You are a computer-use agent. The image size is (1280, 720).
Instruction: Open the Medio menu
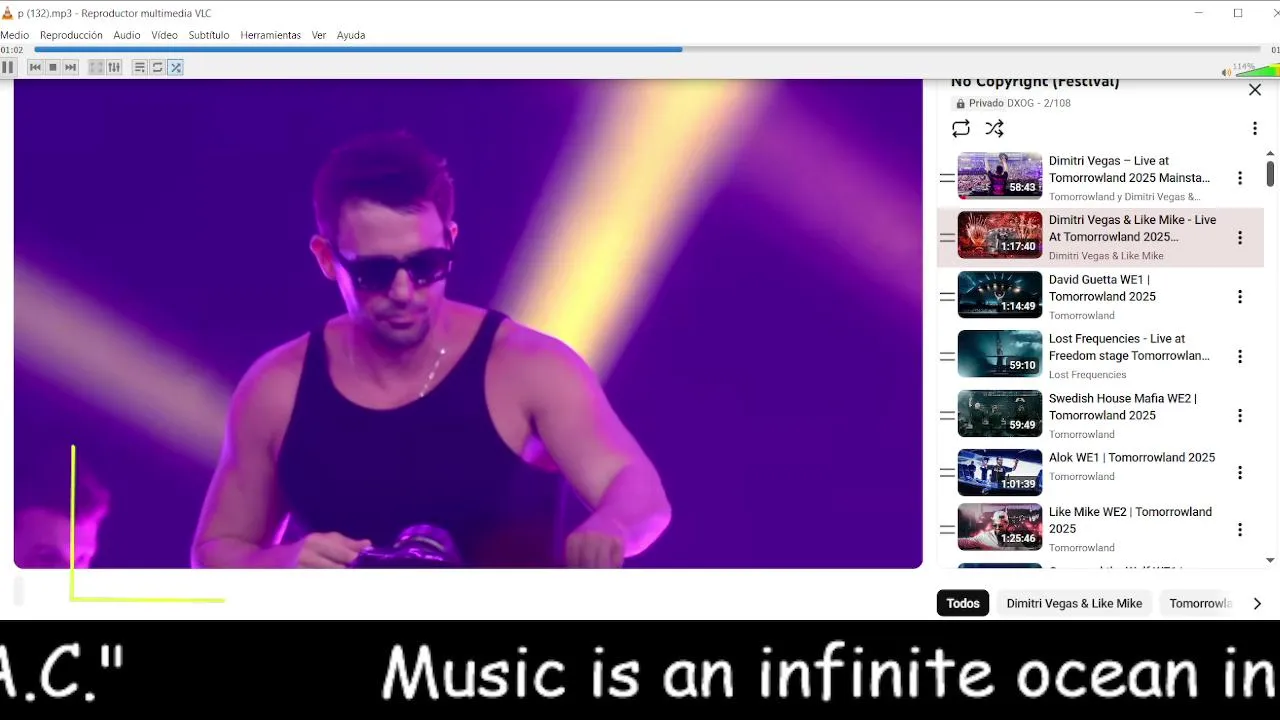[15, 35]
